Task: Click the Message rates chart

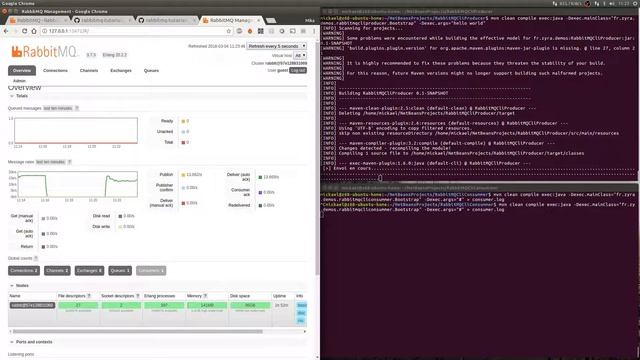Action: [x=77, y=184]
